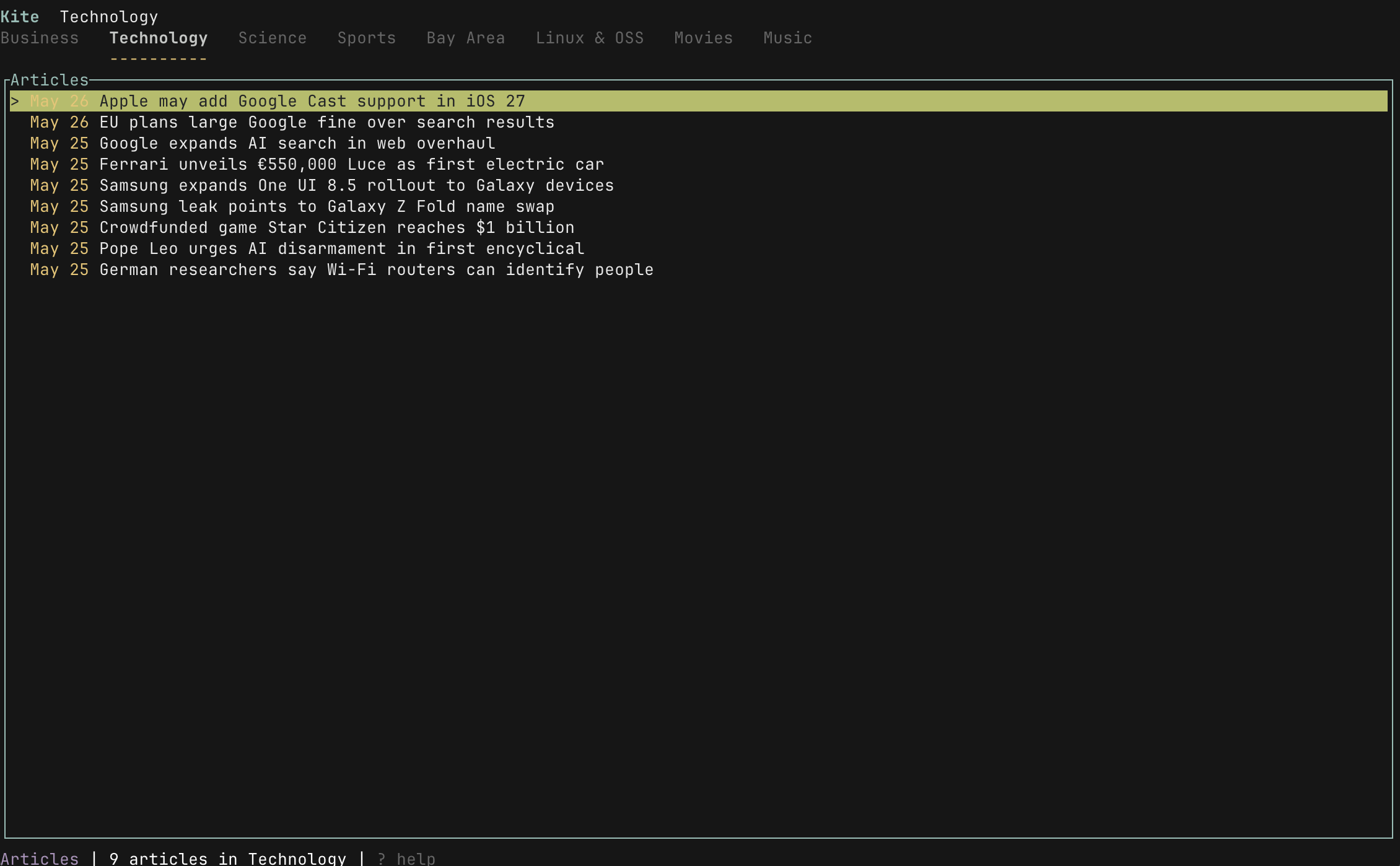Click the Articles panel title
This screenshot has height=866, width=1400.
50,80
